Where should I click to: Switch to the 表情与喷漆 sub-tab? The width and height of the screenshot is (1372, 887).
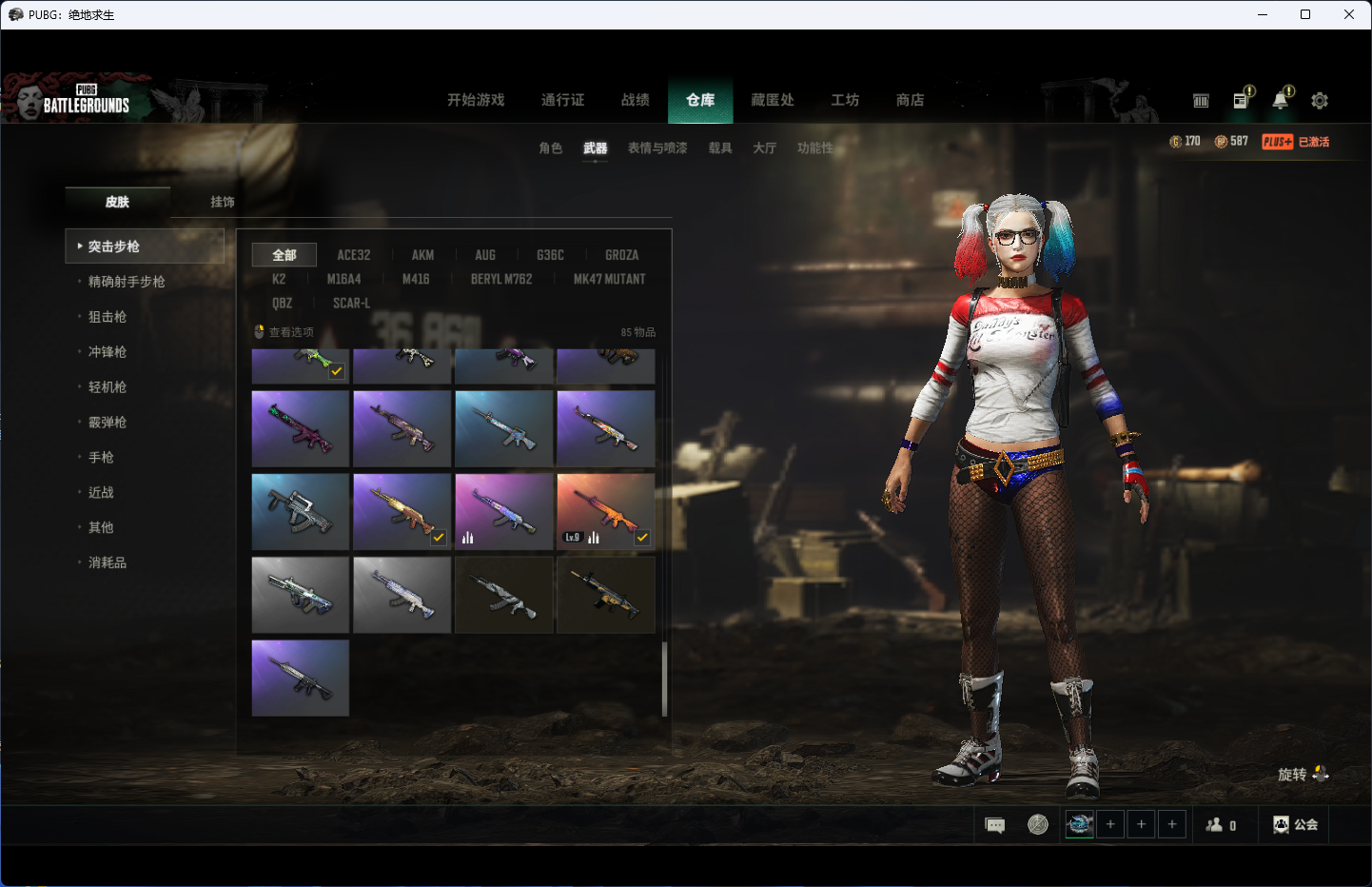tap(657, 148)
